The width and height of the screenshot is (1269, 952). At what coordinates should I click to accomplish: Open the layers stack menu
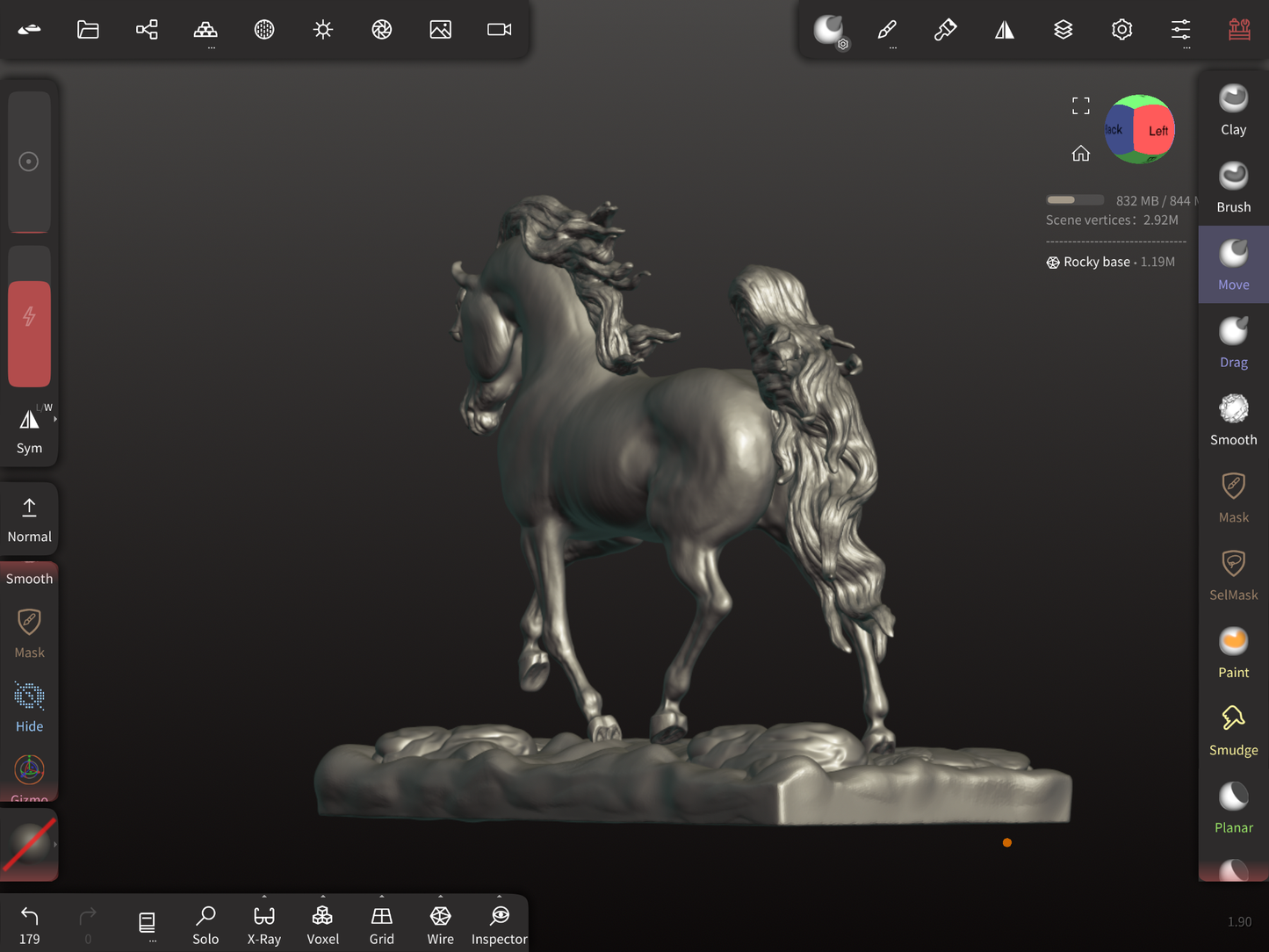coord(1063,30)
